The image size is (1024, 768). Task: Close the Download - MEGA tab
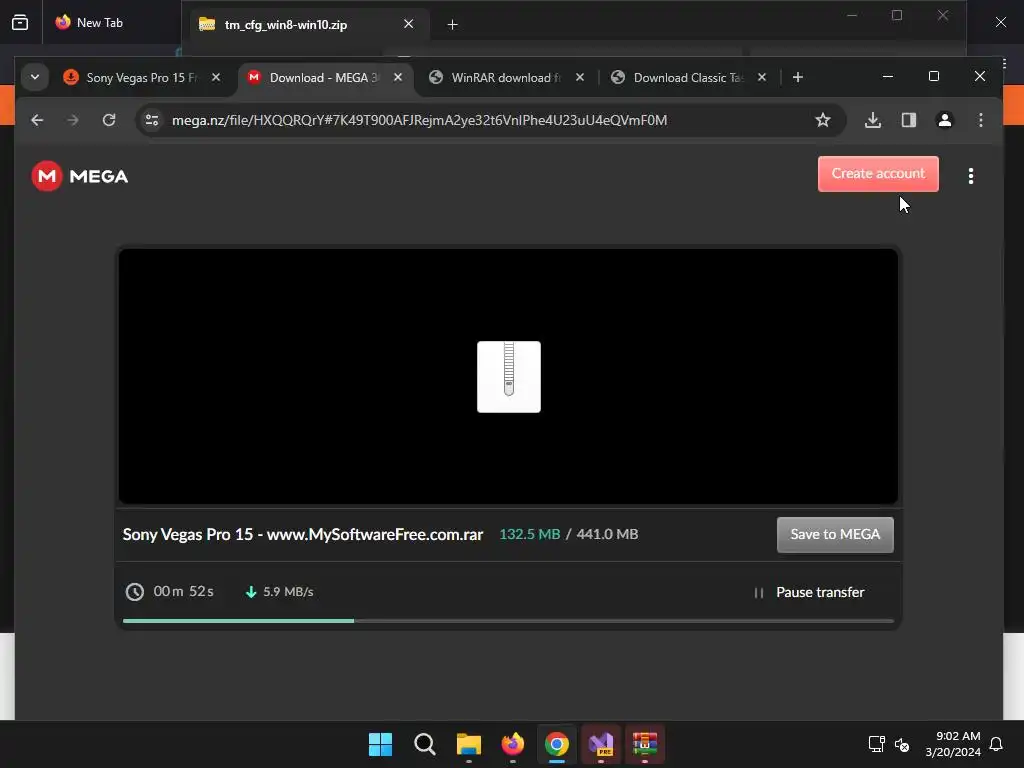(398, 77)
